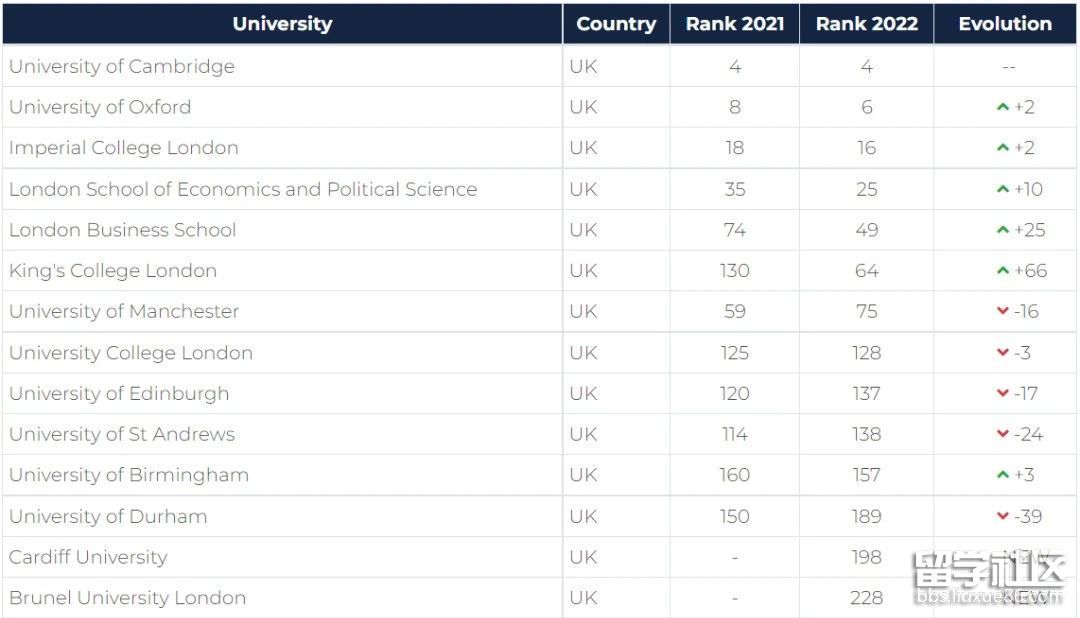Click the red down arrow beside -24

(1002, 433)
